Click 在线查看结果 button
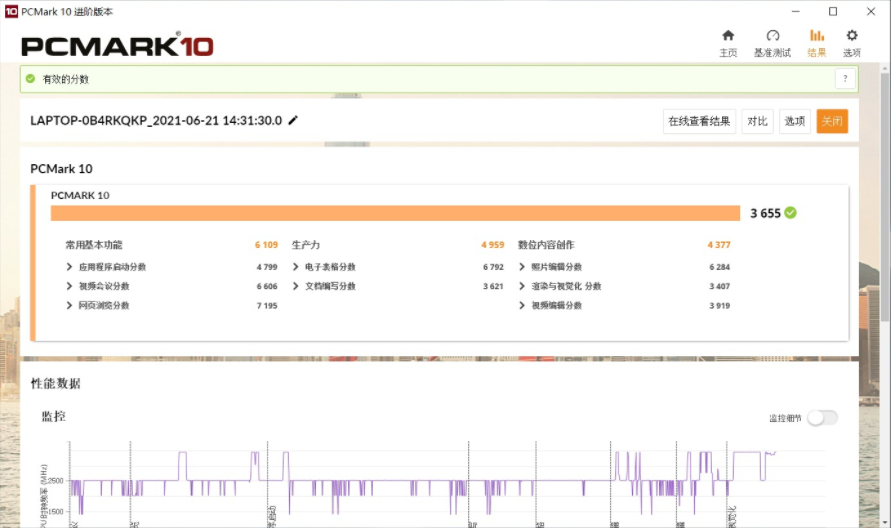The height and width of the screenshot is (528, 891). (x=699, y=121)
